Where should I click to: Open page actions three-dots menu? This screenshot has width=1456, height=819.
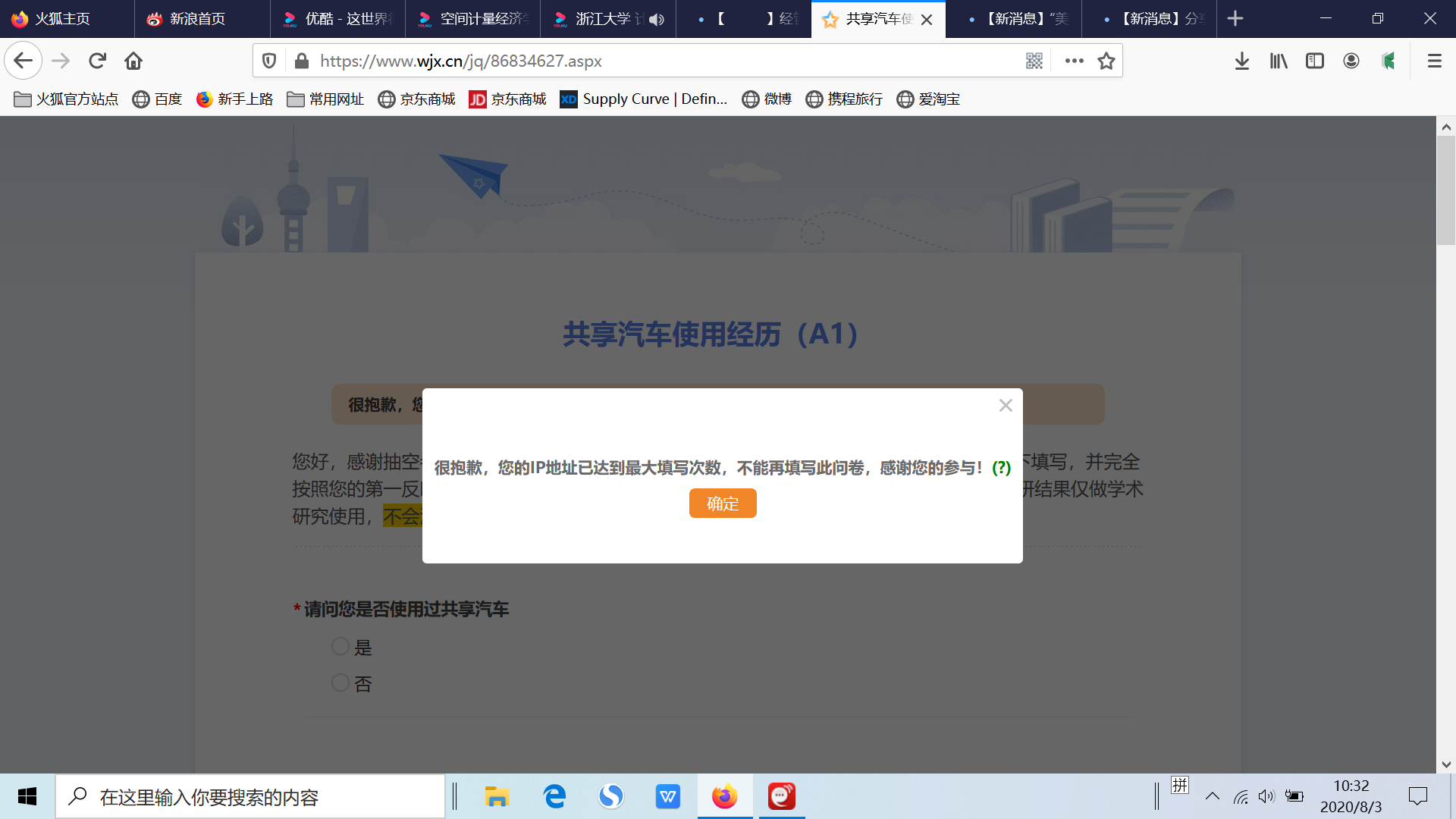1074,61
